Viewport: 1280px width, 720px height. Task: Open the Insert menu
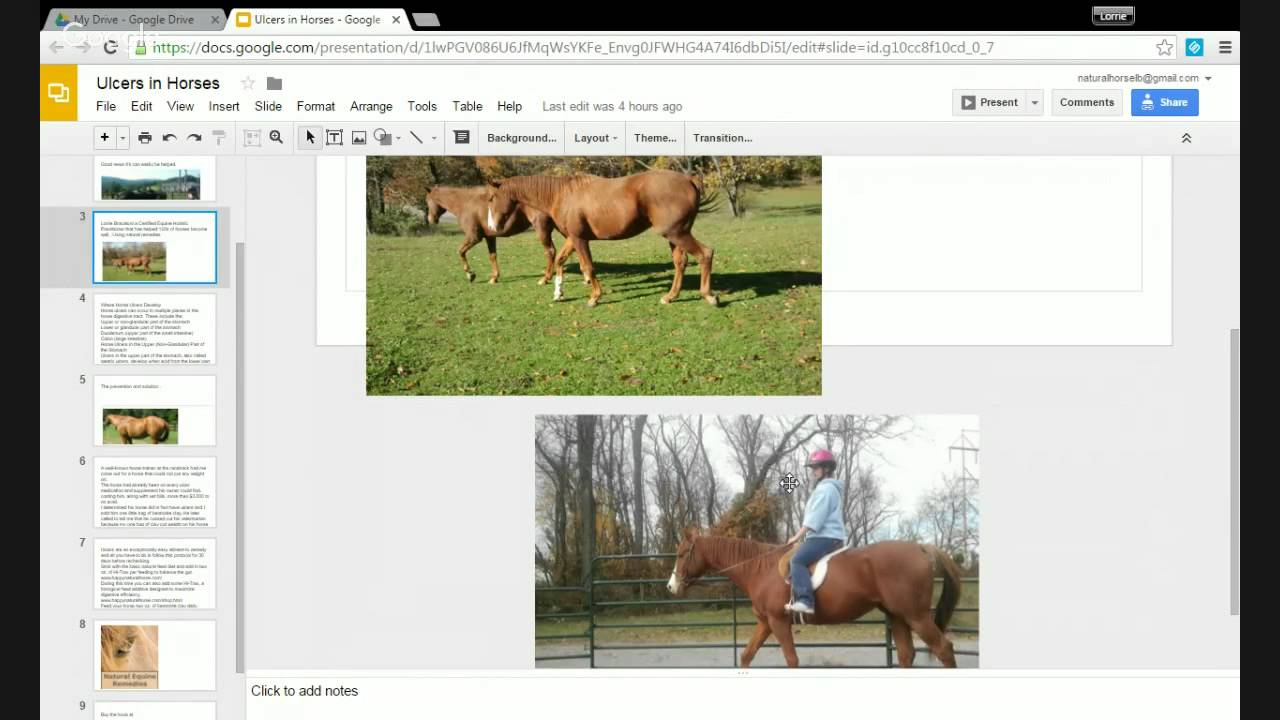224,106
